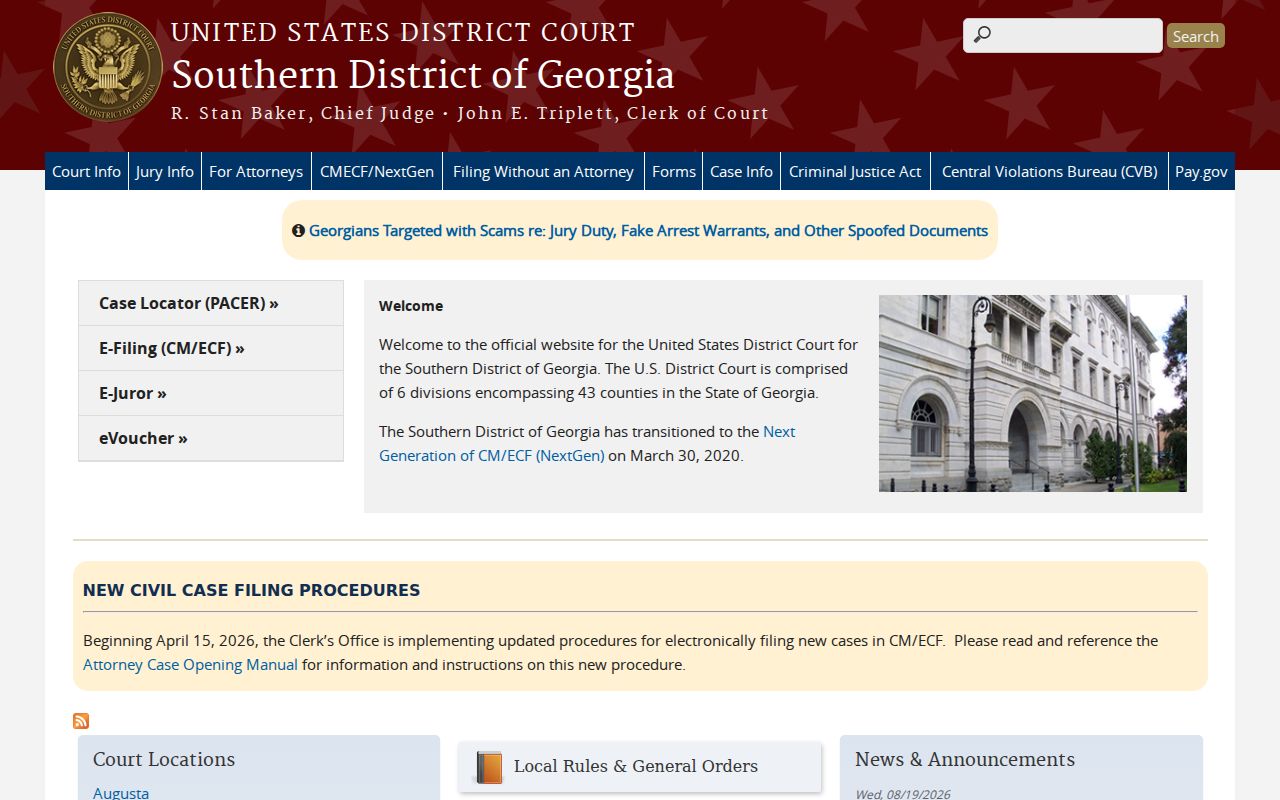Click the Court Locations heading
Viewport: 1280px width, 800px height.
pos(164,759)
